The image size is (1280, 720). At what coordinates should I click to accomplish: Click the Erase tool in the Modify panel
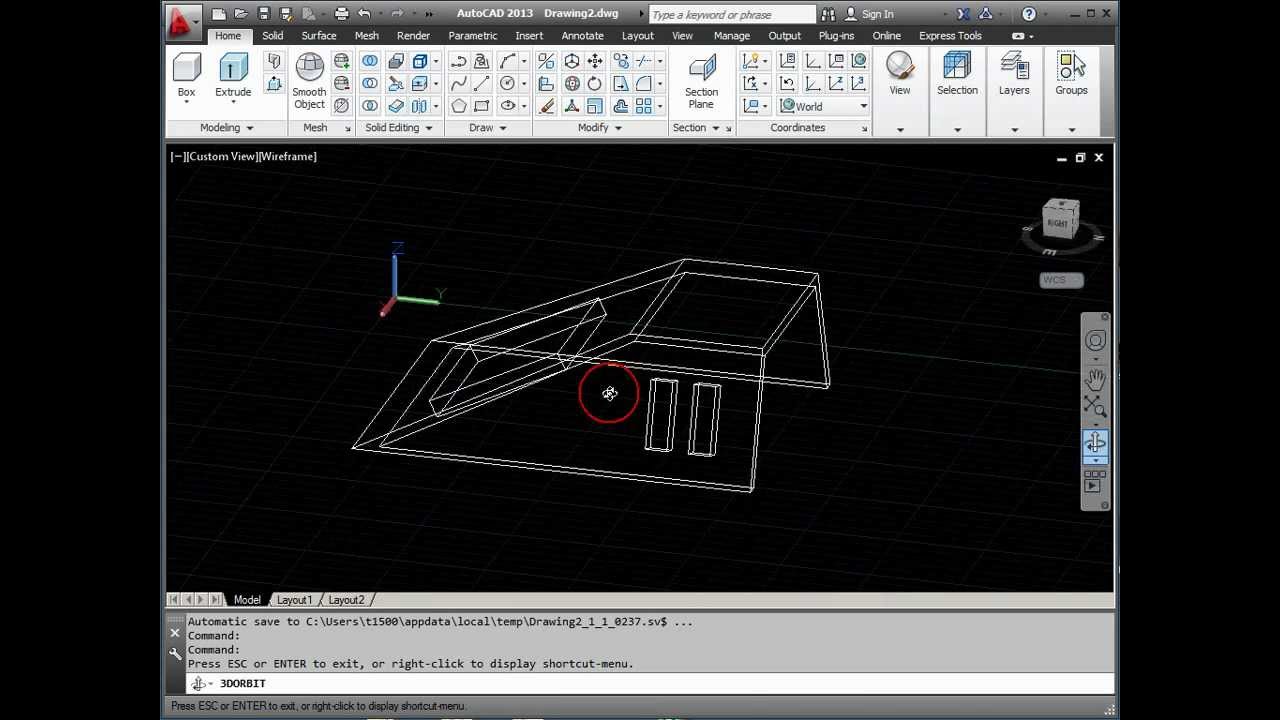(x=547, y=106)
